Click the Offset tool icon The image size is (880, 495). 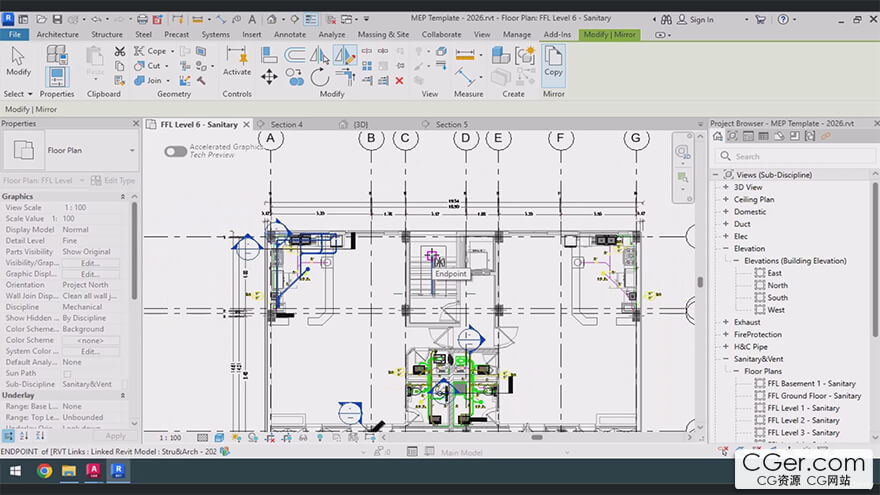coord(295,55)
